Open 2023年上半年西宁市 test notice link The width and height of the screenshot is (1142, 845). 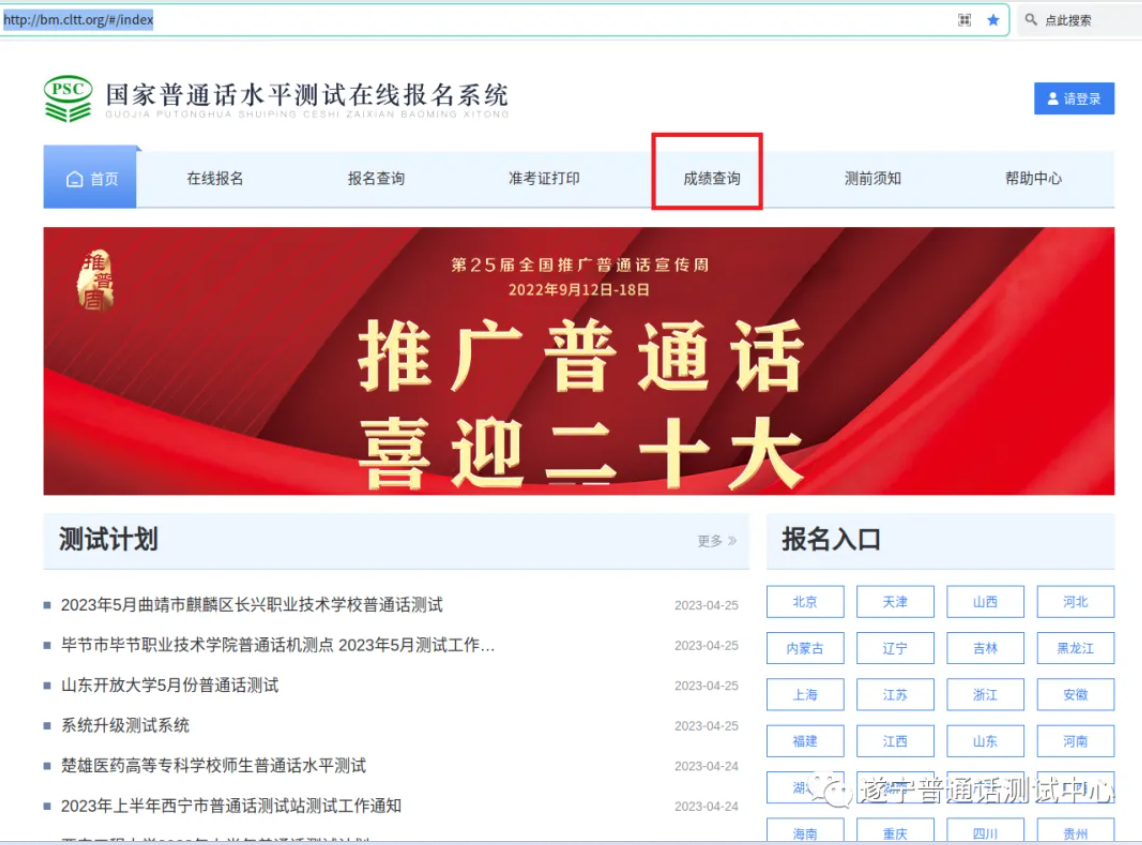(x=231, y=805)
